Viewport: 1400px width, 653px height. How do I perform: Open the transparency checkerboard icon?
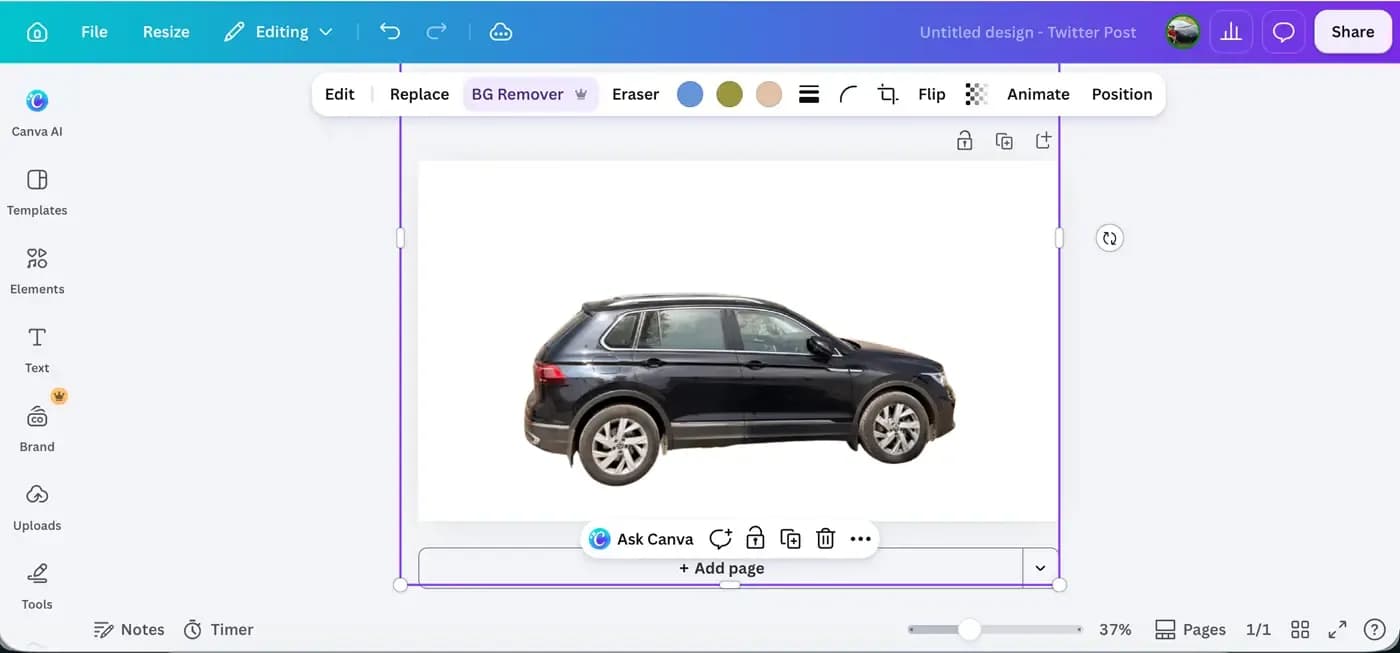[976, 94]
